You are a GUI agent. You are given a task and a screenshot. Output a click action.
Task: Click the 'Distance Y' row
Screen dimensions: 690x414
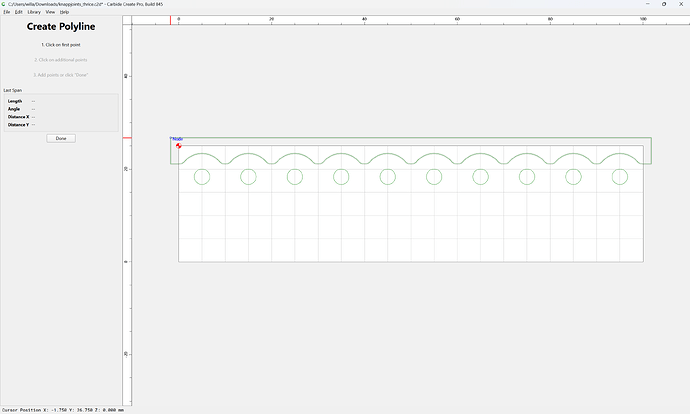tap(61, 125)
